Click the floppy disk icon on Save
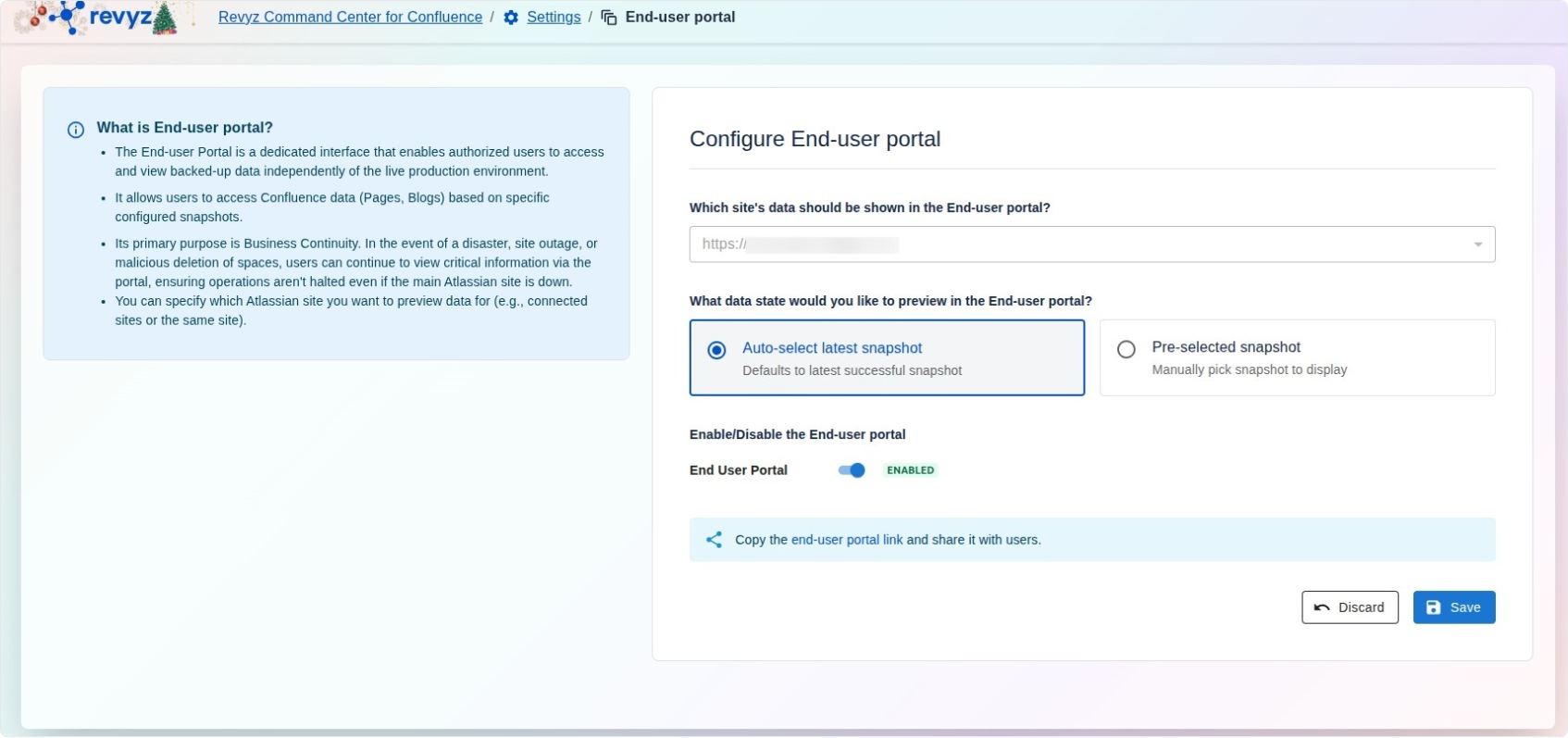 pos(1433,607)
